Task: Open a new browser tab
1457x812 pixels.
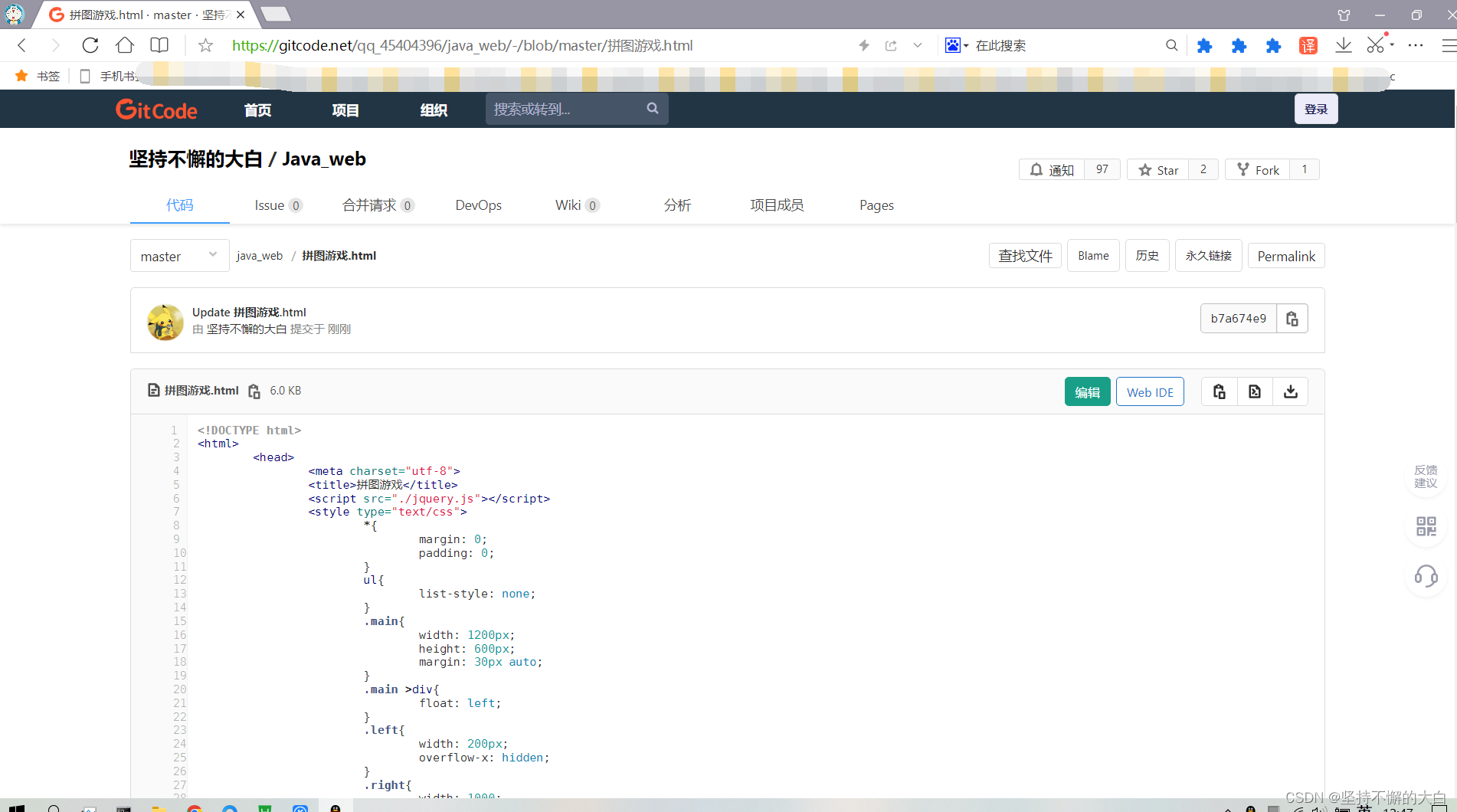Action: click(276, 14)
